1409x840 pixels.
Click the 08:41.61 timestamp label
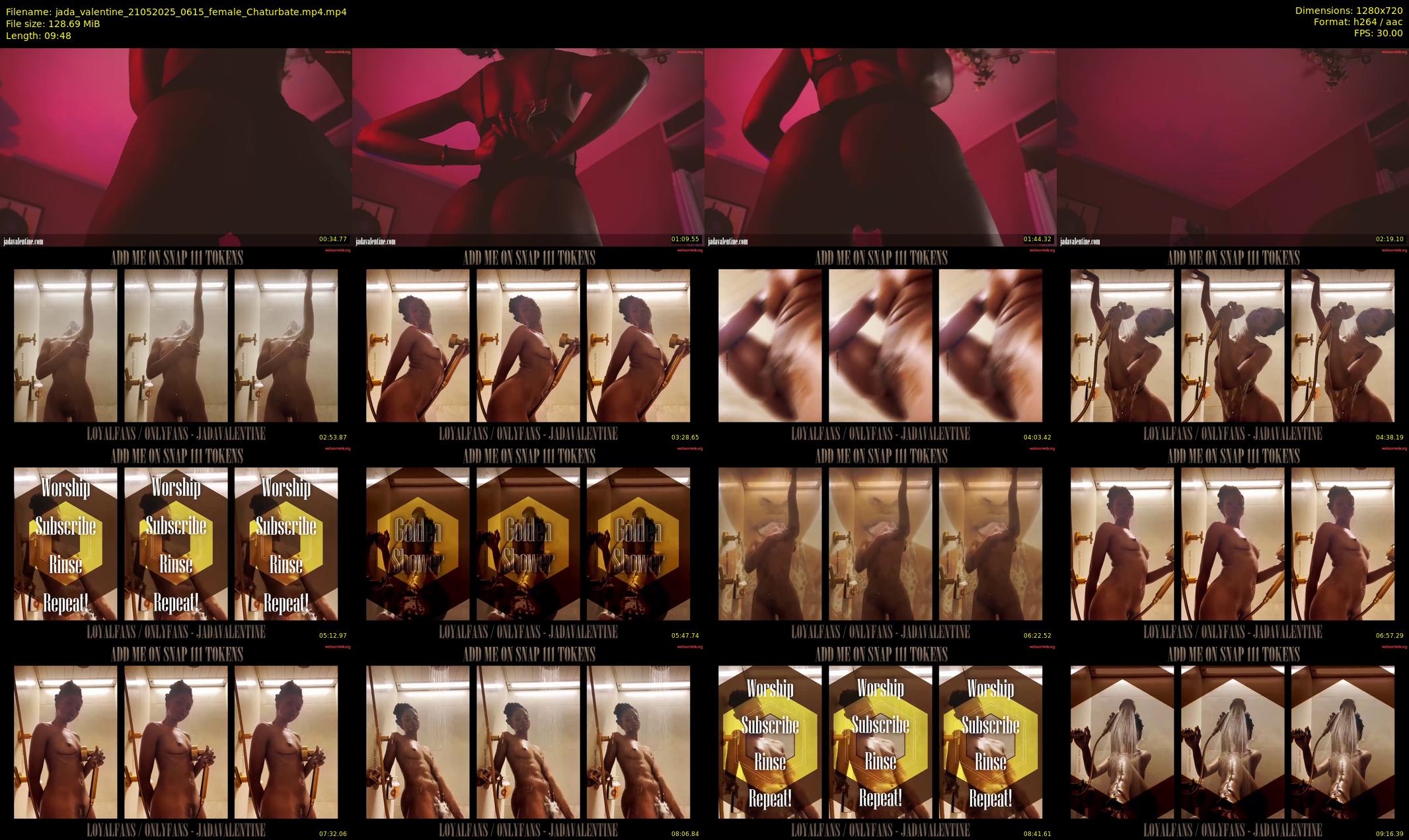(x=1037, y=834)
